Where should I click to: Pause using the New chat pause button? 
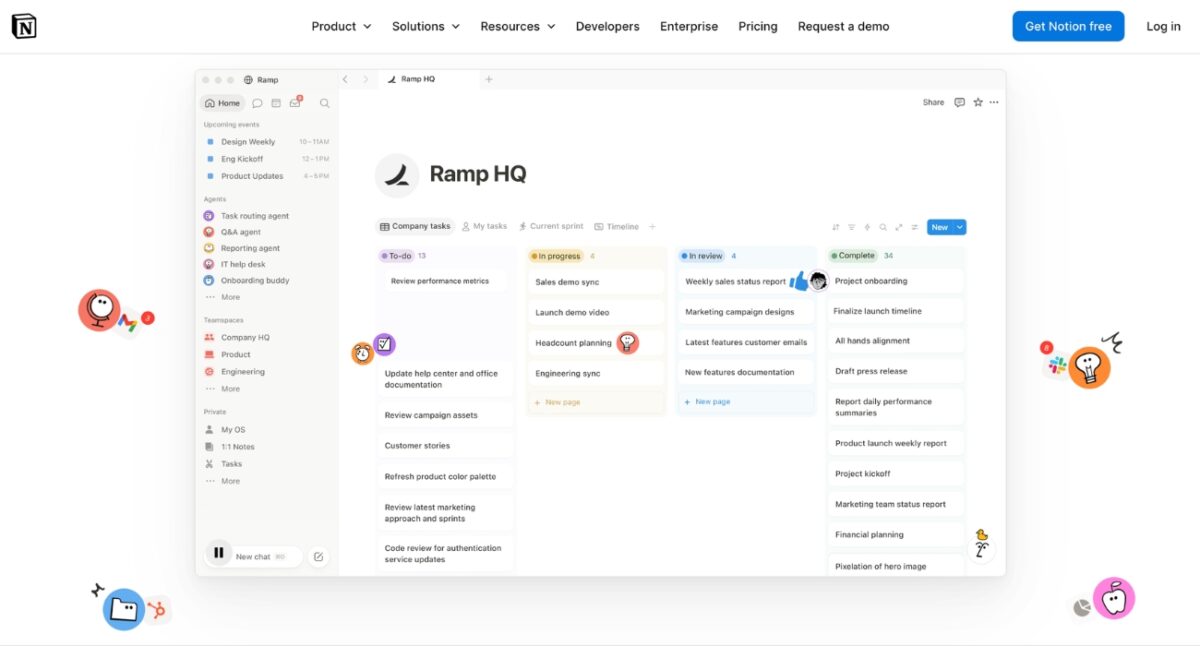(x=218, y=553)
